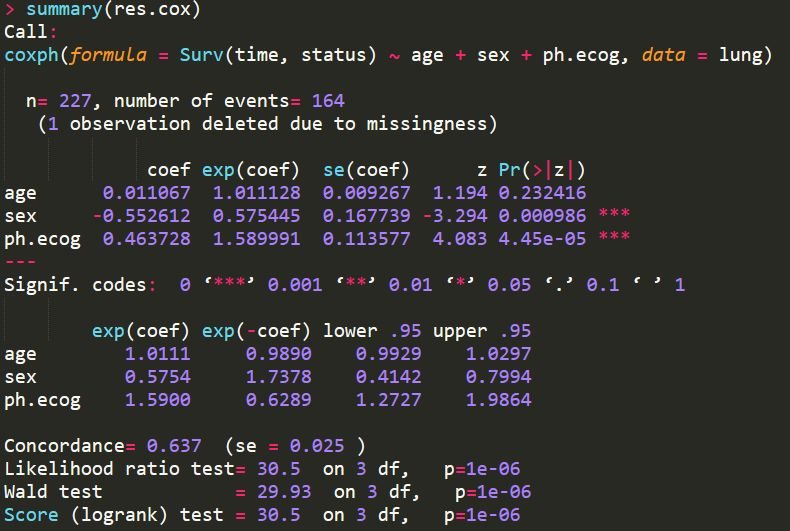Select the Score (logrank) p=1e-06 value
790x531 pixels.
482,515
